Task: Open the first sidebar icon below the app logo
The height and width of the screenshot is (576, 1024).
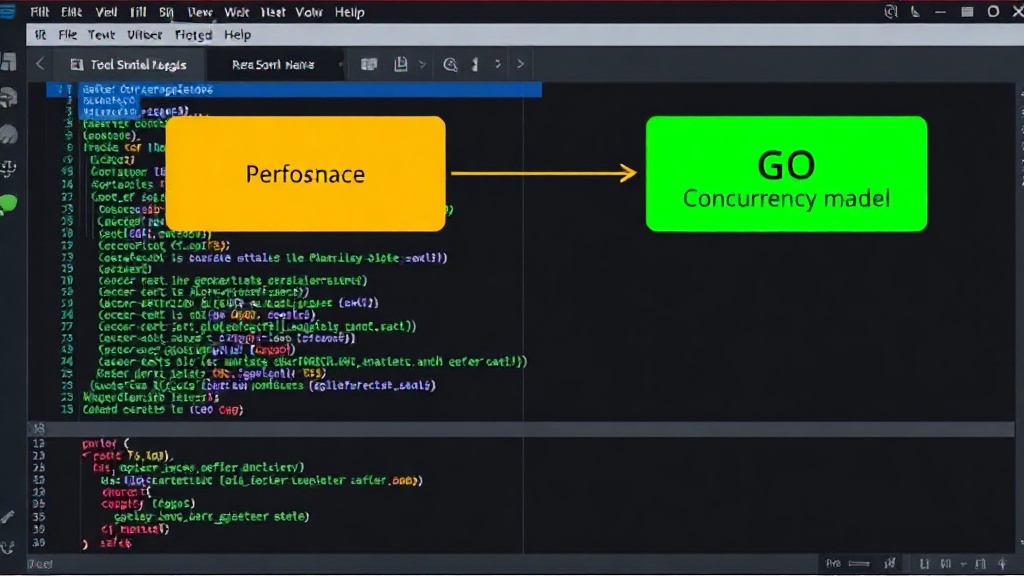Action: coord(8,62)
